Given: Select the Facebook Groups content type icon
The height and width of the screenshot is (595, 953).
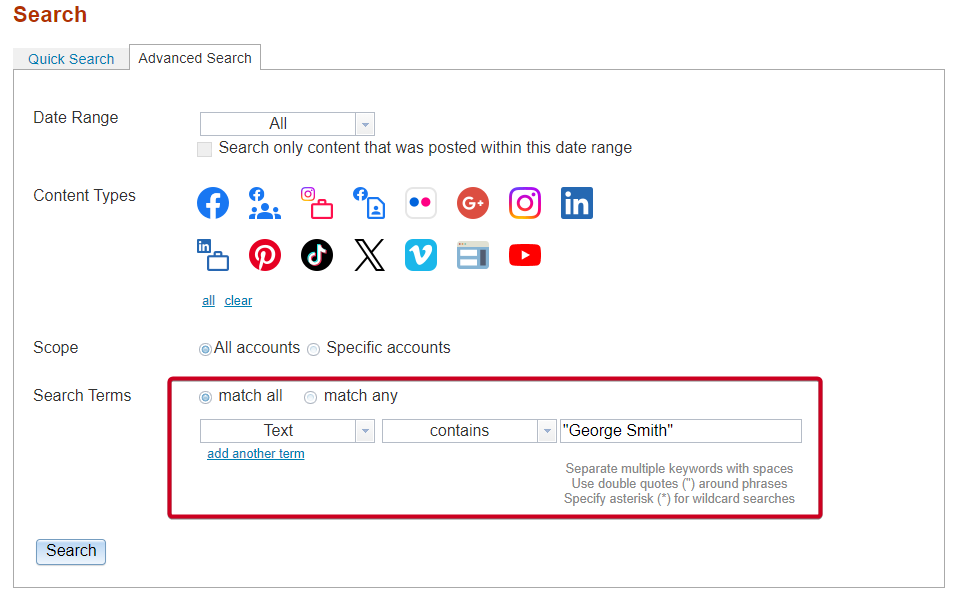Looking at the screenshot, I should pos(264,203).
